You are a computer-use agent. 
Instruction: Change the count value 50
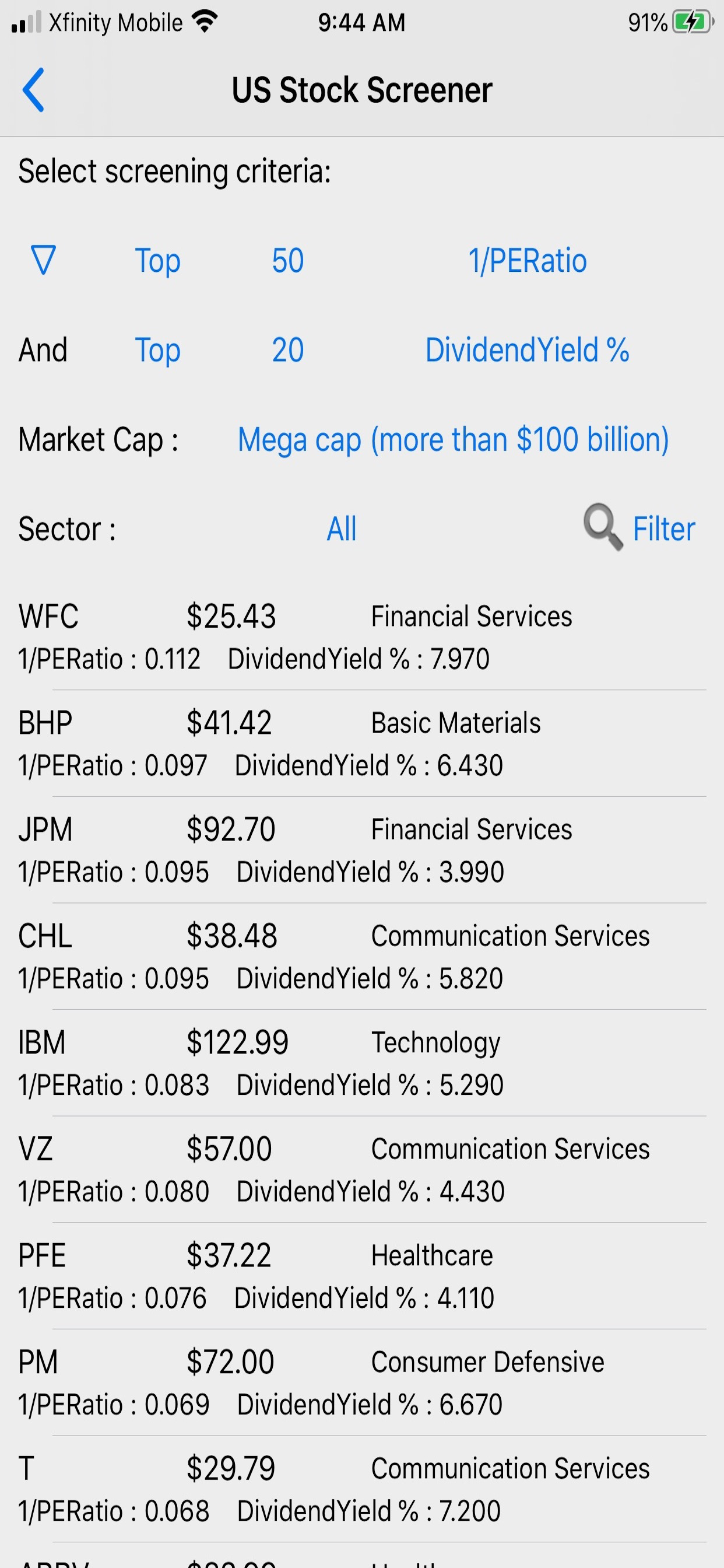click(288, 261)
